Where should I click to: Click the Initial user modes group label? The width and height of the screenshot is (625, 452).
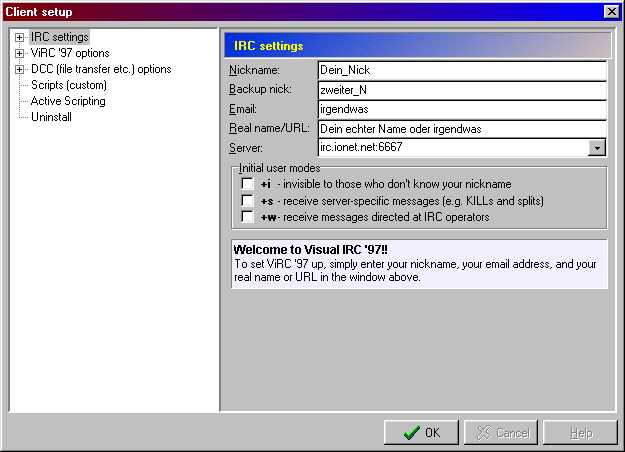(279, 168)
